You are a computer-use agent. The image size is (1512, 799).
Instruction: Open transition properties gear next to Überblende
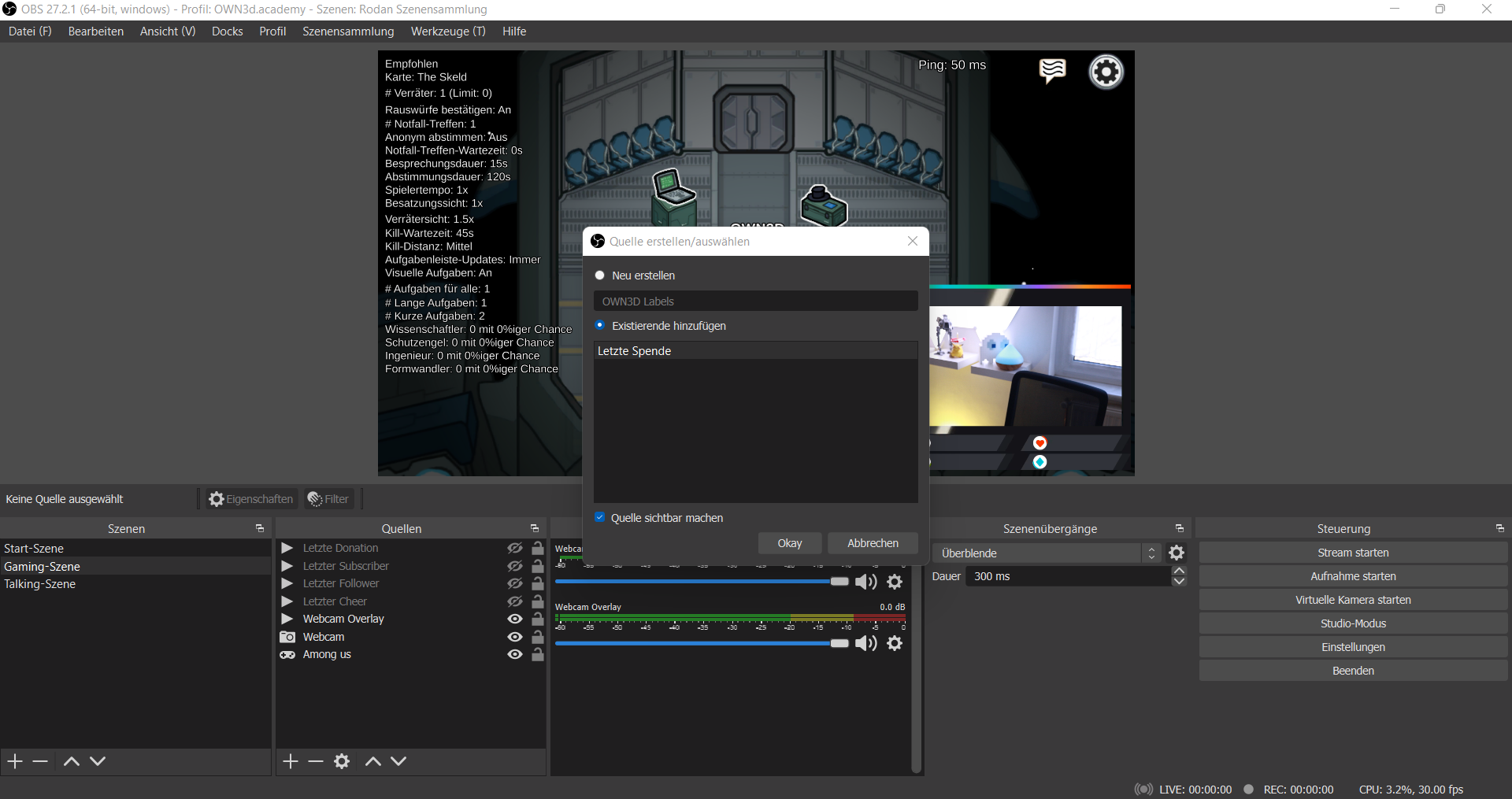[1177, 553]
